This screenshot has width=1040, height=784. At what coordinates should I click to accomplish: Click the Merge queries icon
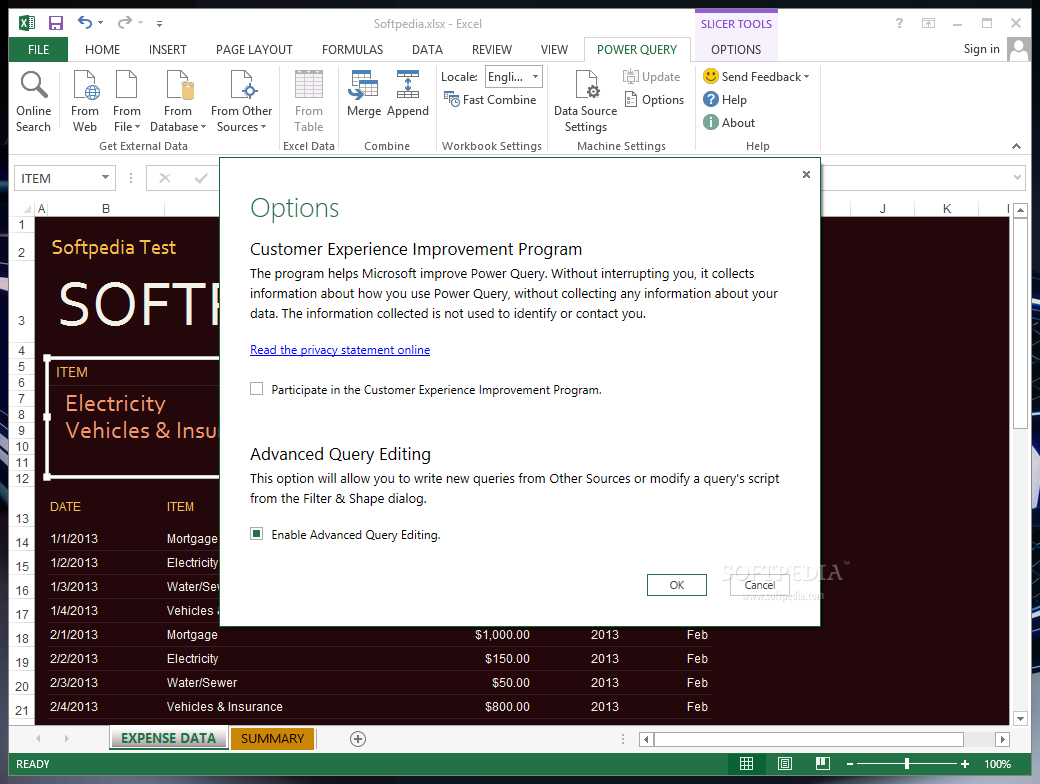tap(363, 94)
